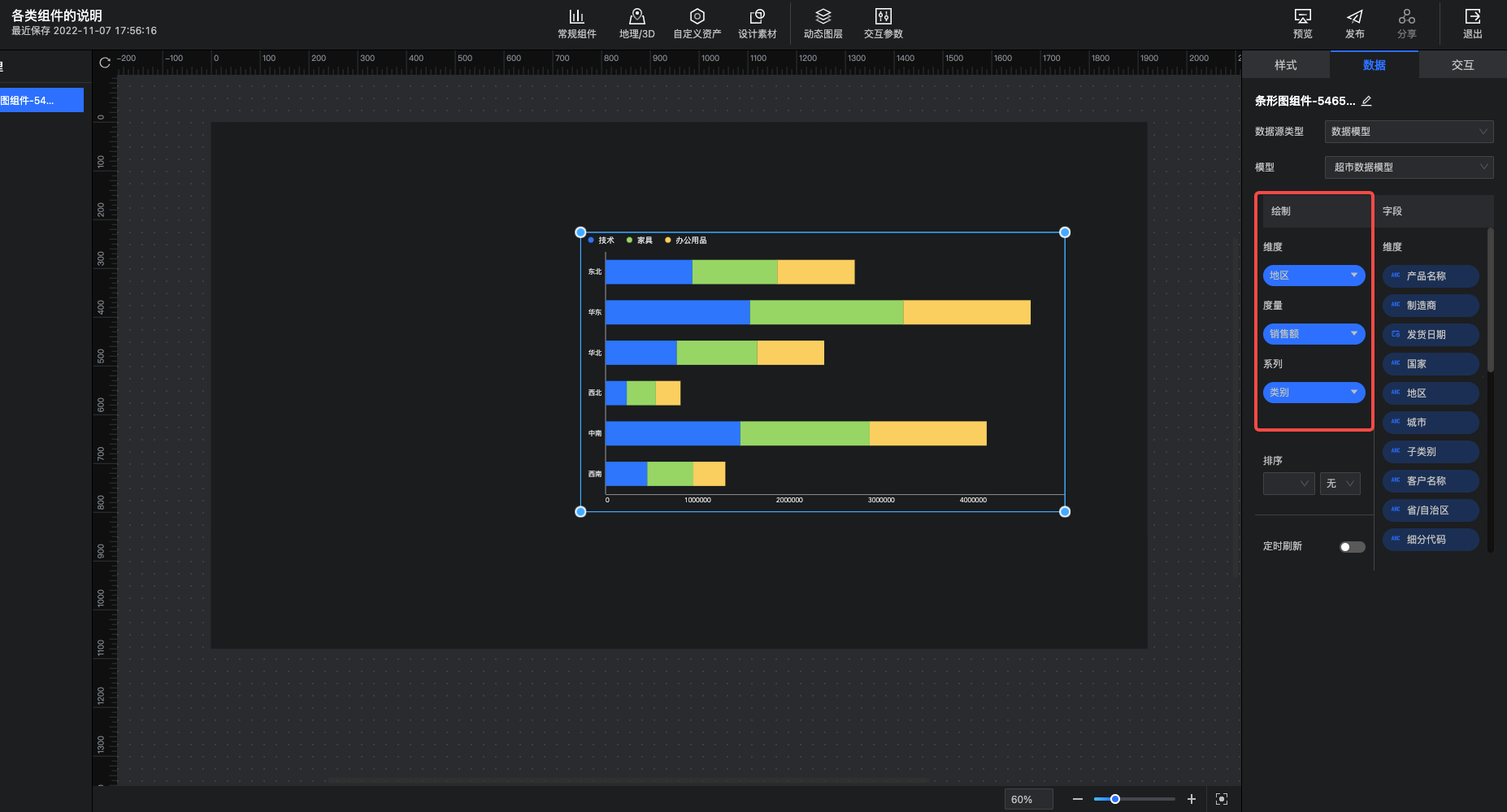Click the 60% zoom percentage field

pos(1028,799)
